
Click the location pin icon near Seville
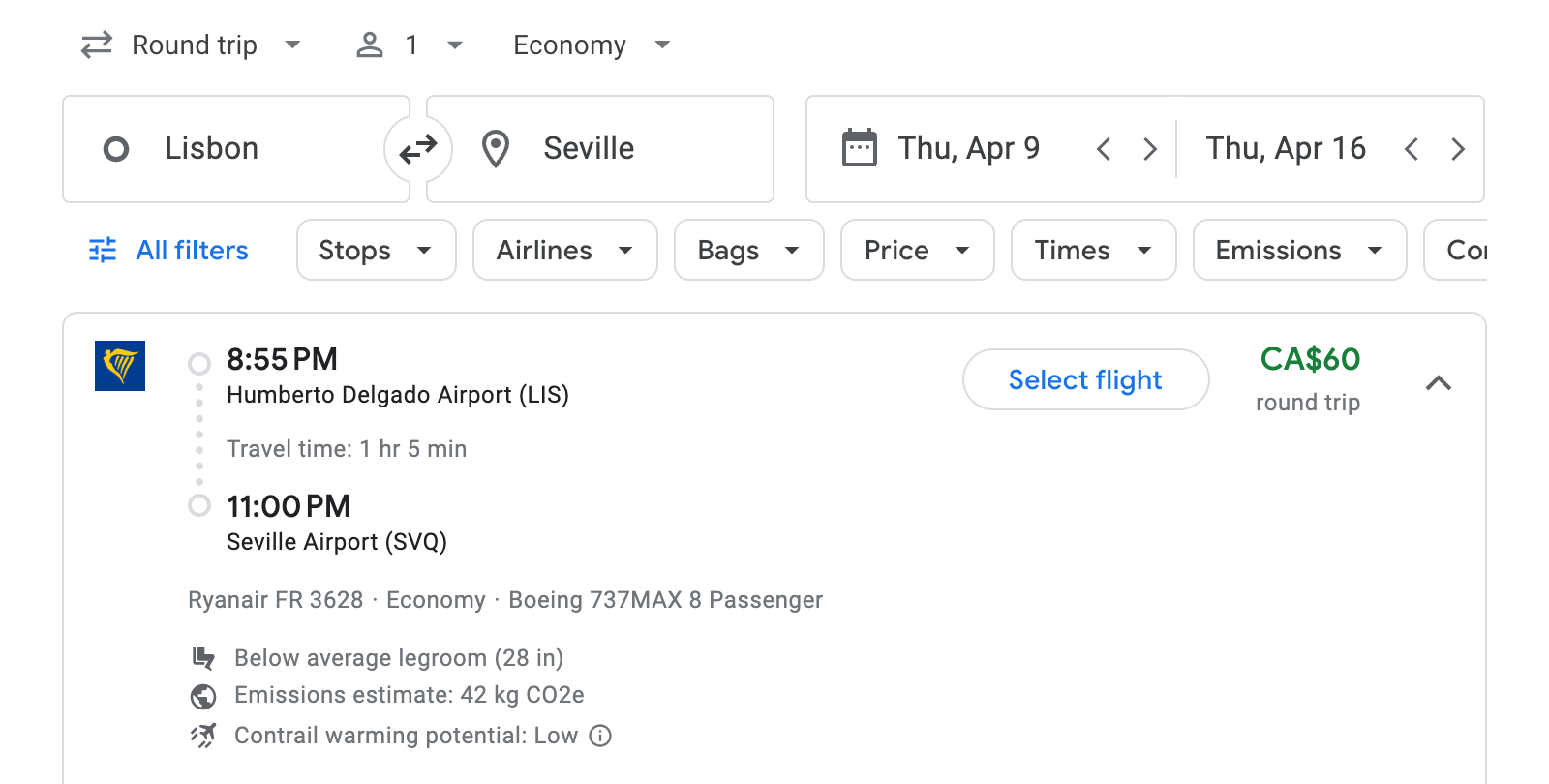pos(495,148)
